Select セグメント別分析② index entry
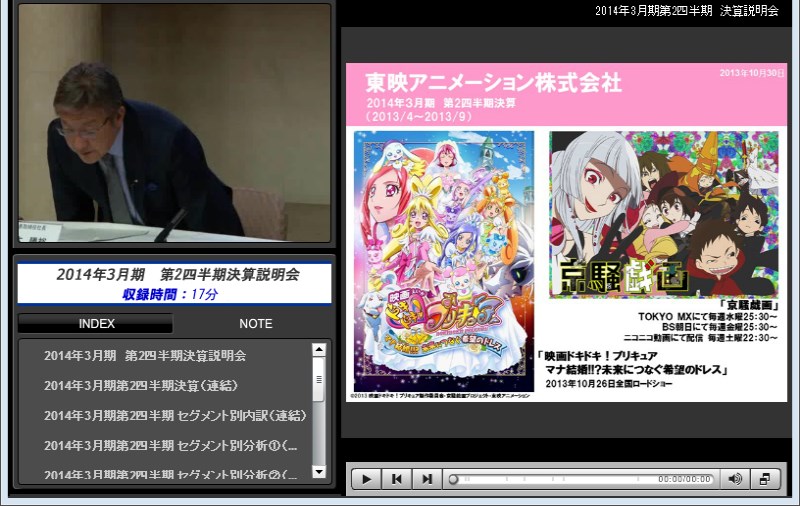Viewport: 800px width, 506px height. pyautogui.click(x=171, y=473)
